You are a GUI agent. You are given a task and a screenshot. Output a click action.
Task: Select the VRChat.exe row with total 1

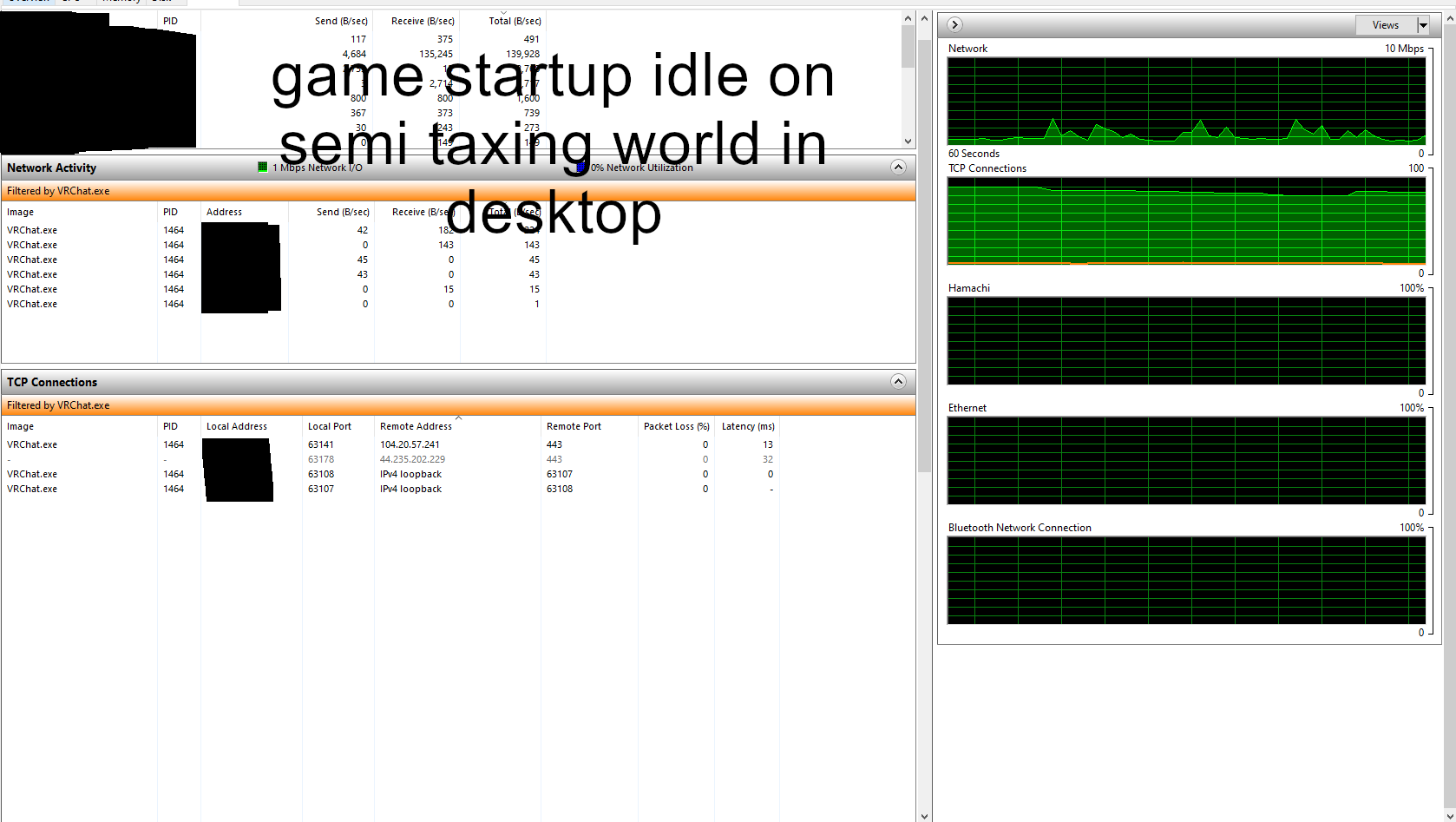[x=274, y=304]
